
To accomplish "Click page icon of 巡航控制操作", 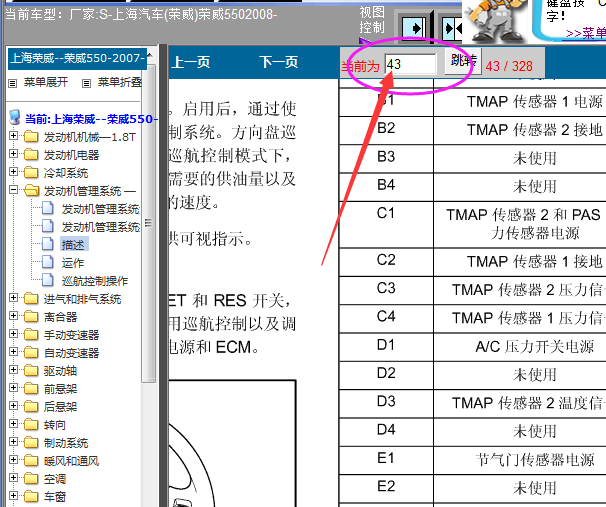I will tap(48, 280).
